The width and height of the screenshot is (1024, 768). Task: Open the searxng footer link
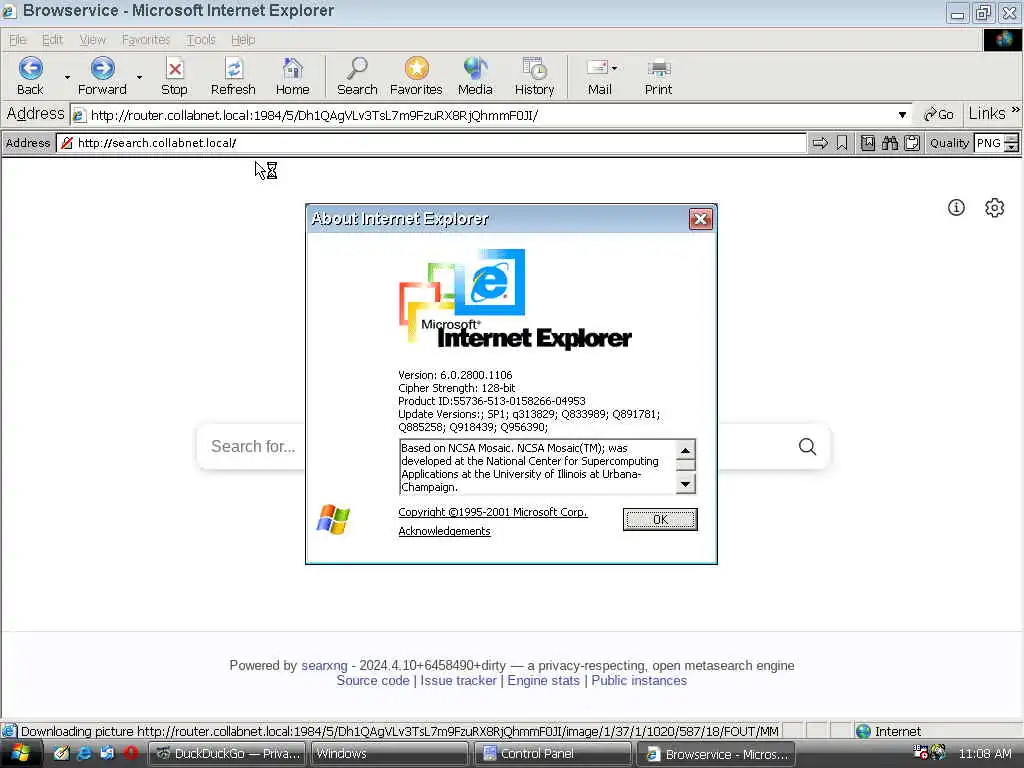[324, 665]
